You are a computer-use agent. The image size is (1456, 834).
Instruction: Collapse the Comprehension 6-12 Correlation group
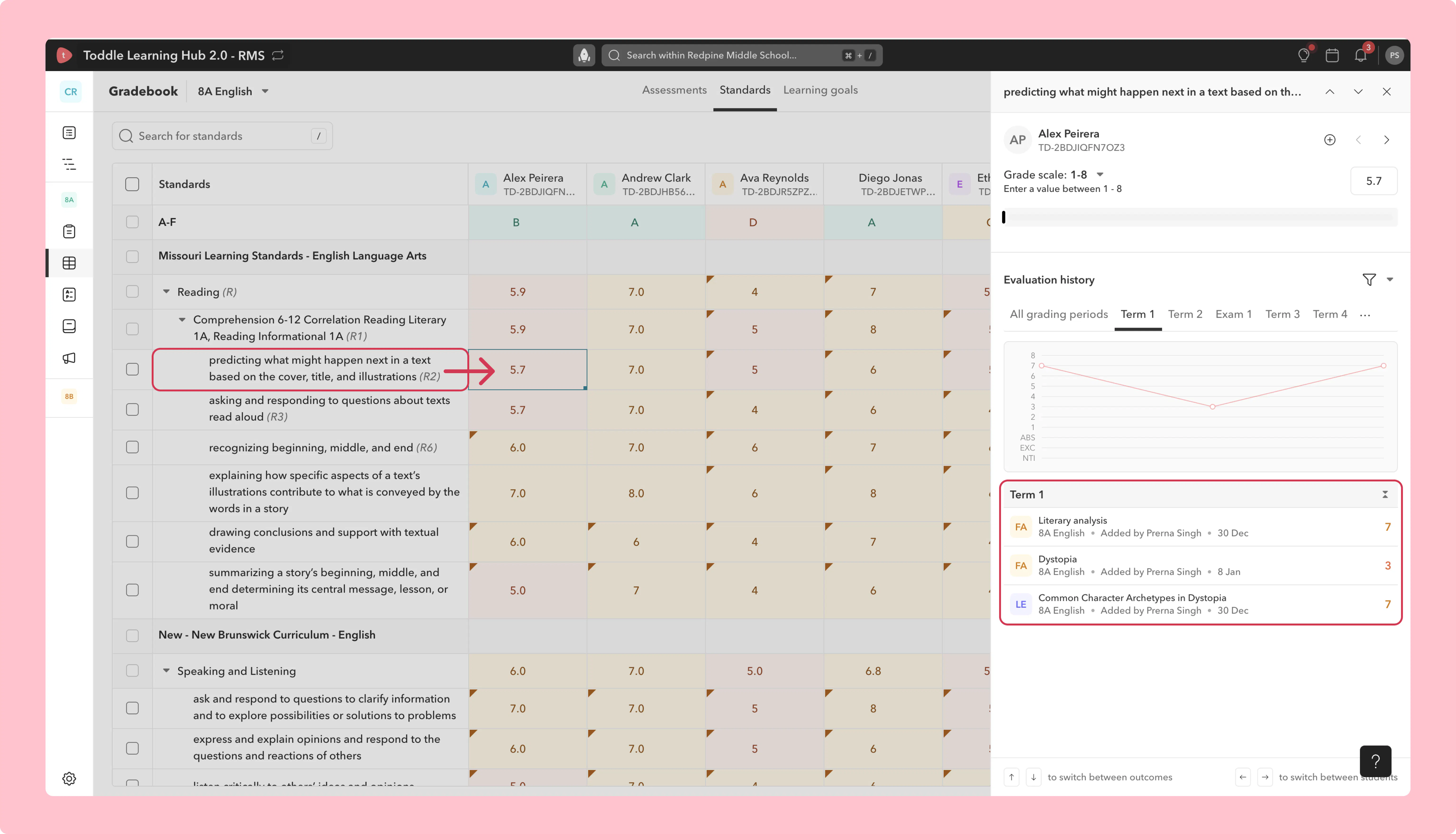tap(182, 320)
